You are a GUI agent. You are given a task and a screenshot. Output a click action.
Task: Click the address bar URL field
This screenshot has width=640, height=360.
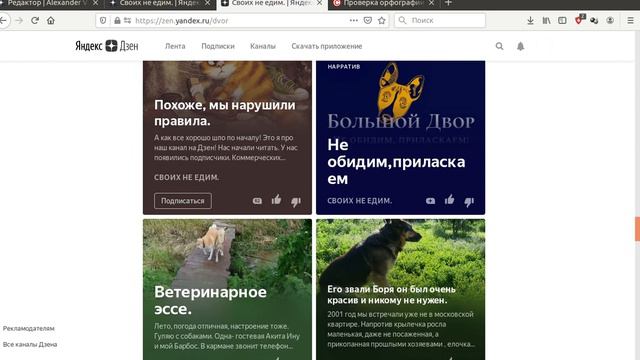[241, 20]
